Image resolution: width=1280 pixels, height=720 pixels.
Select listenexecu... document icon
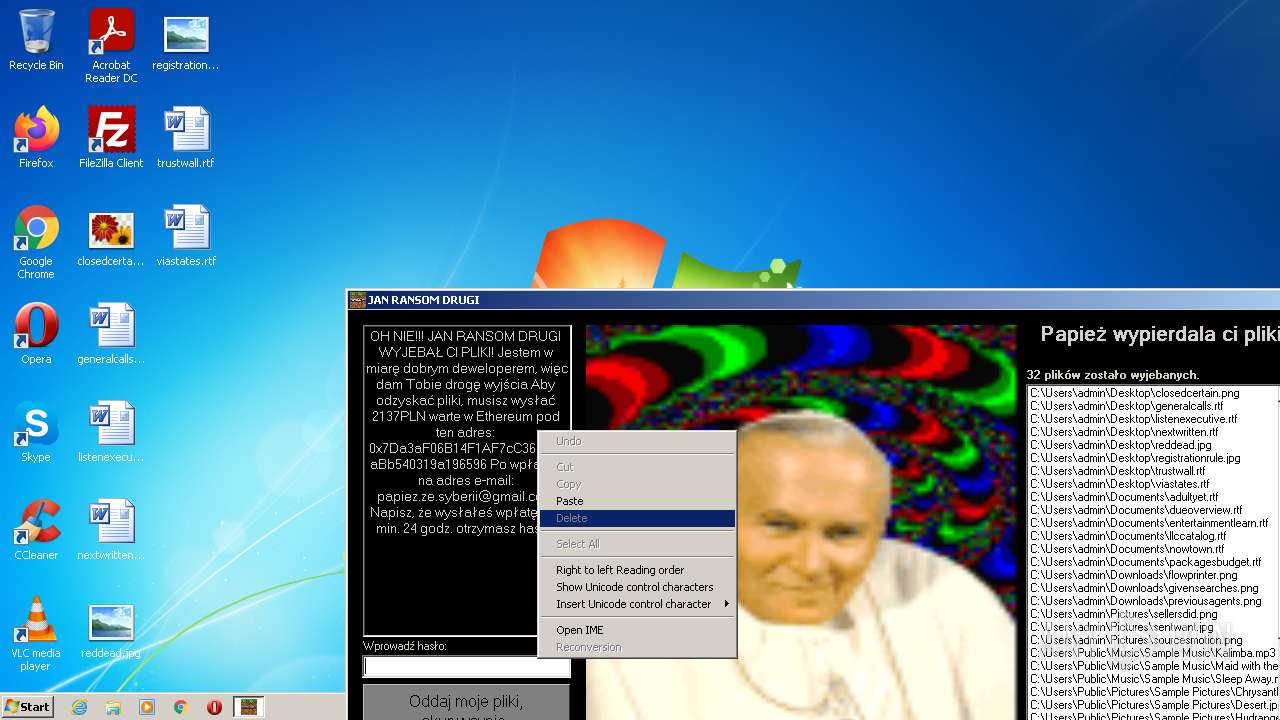point(111,433)
